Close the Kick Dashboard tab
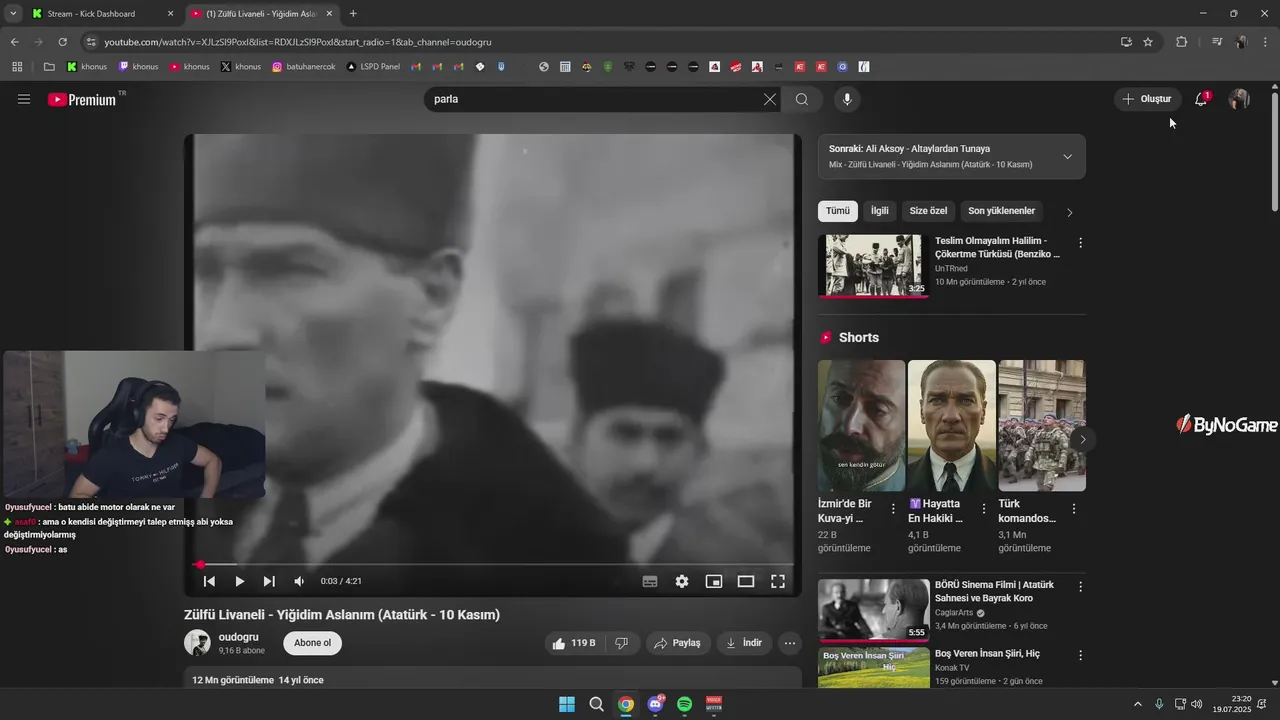 170,14
